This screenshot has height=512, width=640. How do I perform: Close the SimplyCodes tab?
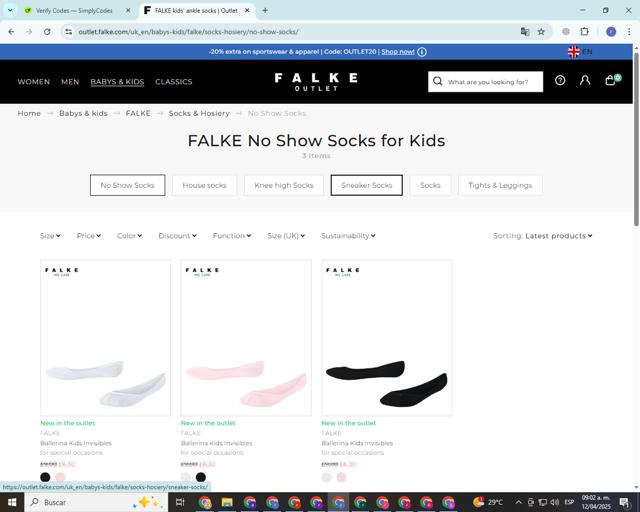(x=128, y=11)
